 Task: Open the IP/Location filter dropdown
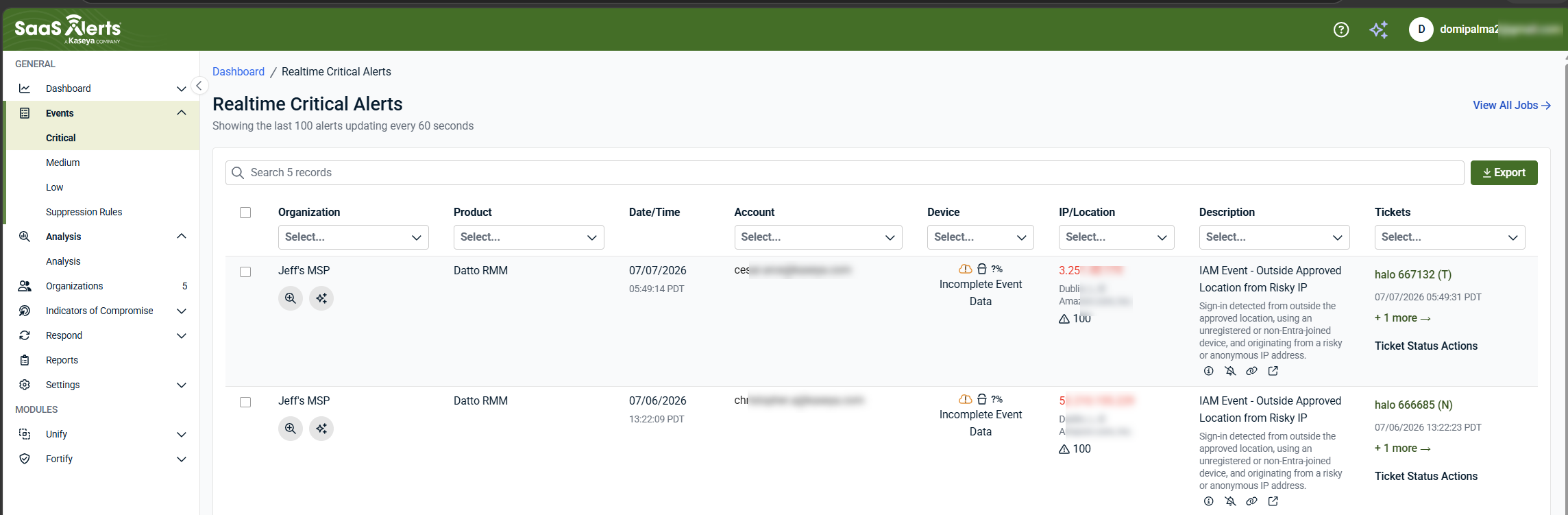click(1117, 237)
